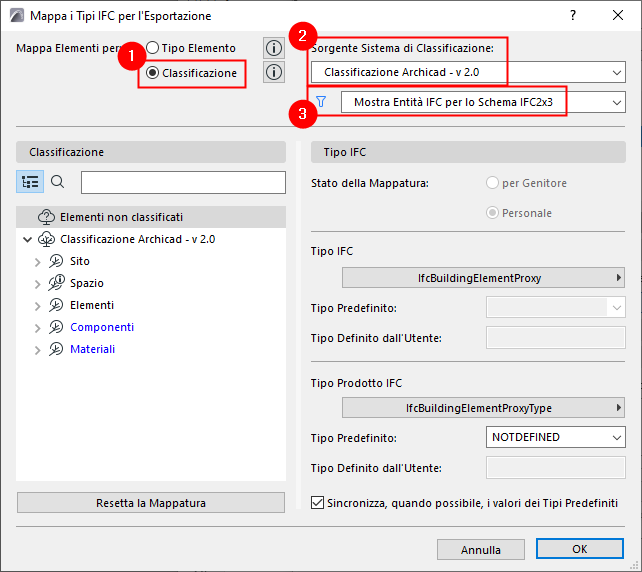The height and width of the screenshot is (572, 642).
Task: Expand the Componenti tree node
Action: pos(38,328)
